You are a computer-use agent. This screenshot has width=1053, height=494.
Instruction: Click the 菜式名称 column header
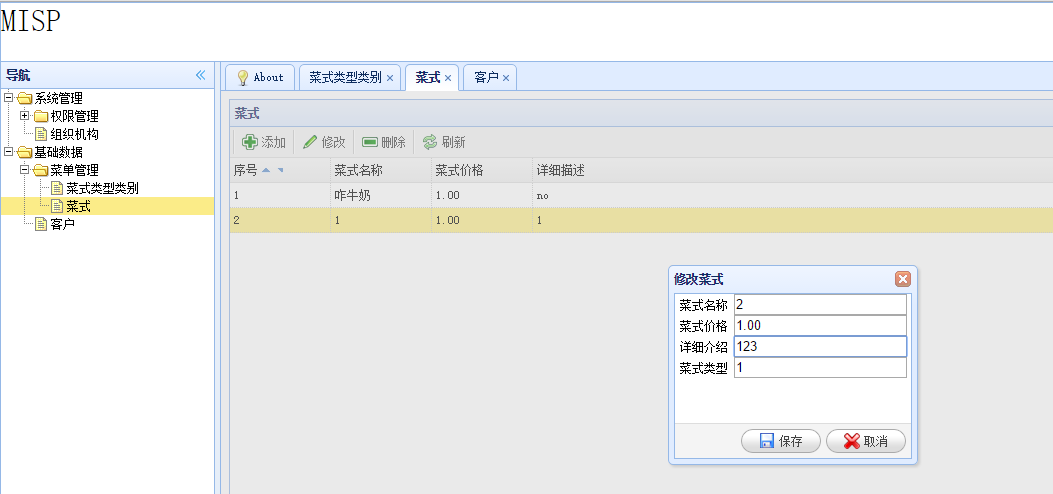tap(381, 170)
